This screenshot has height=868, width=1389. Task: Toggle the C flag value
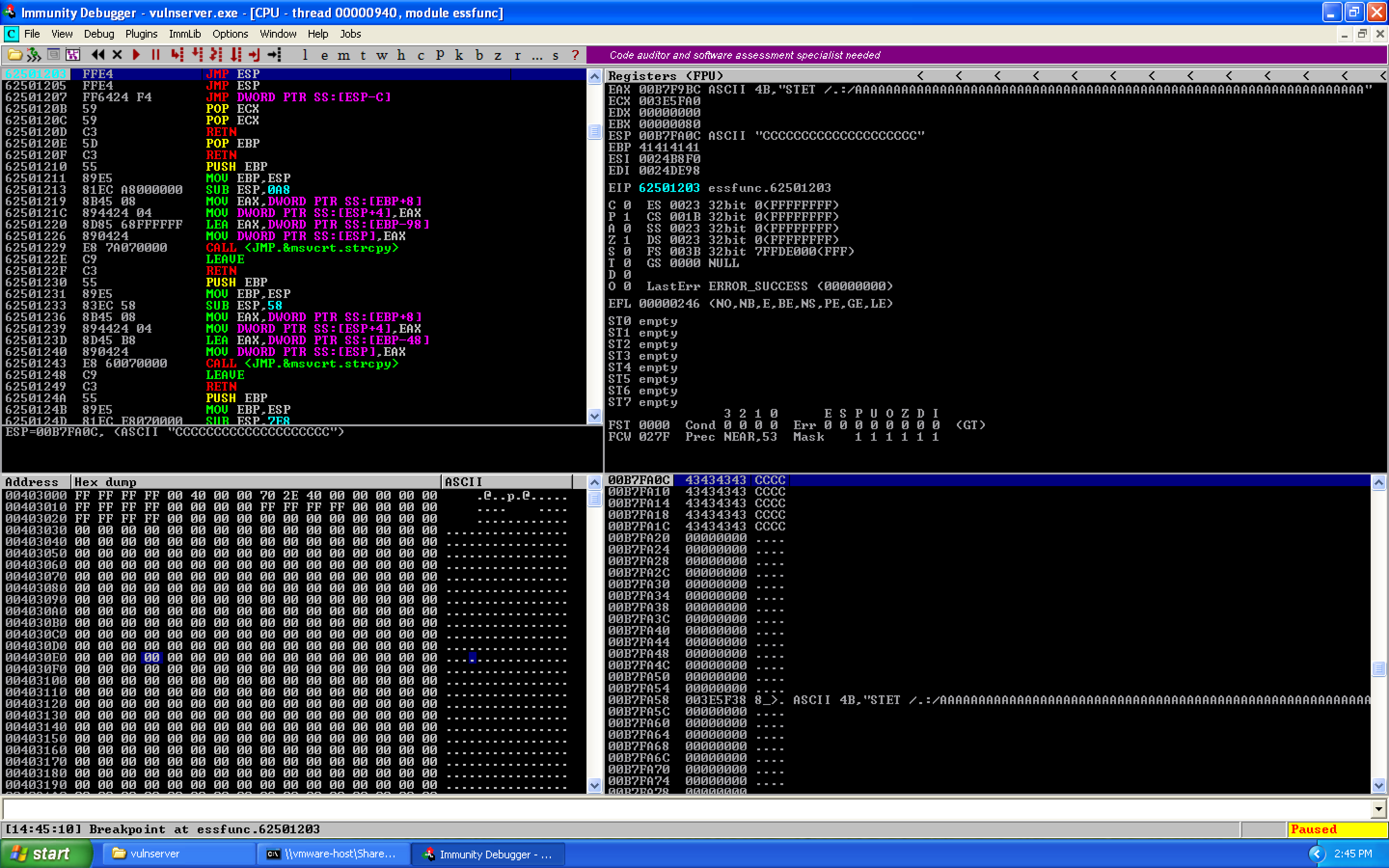coord(627,205)
